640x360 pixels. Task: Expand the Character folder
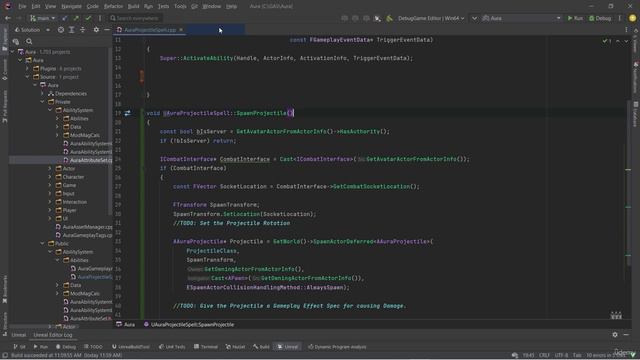click(x=50, y=177)
